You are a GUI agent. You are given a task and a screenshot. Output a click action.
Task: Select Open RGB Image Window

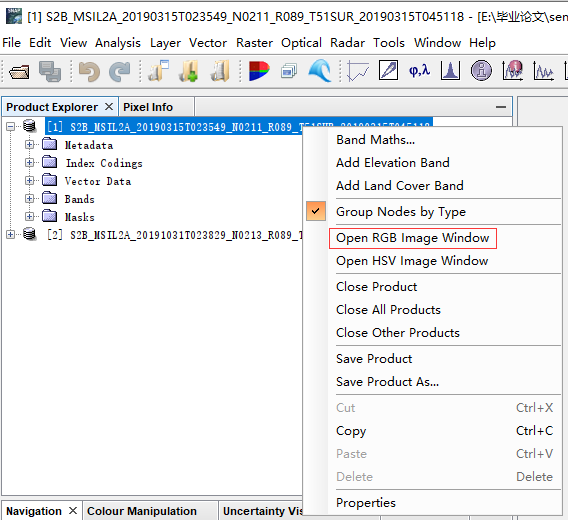[x=413, y=238]
